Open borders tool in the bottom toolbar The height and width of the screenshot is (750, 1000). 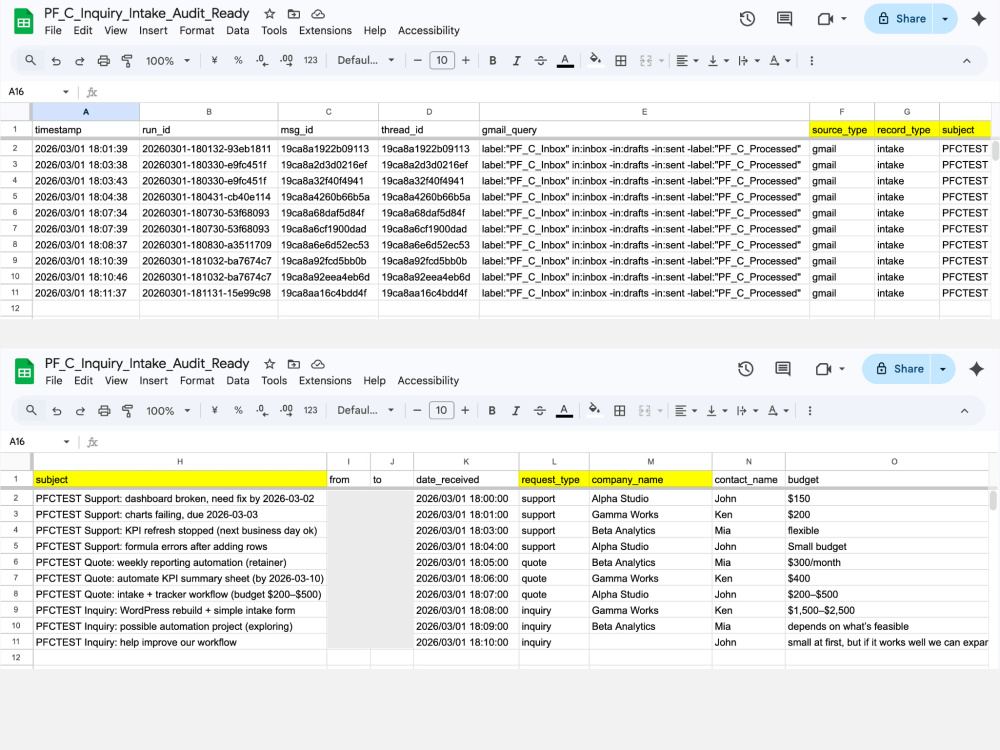619,411
